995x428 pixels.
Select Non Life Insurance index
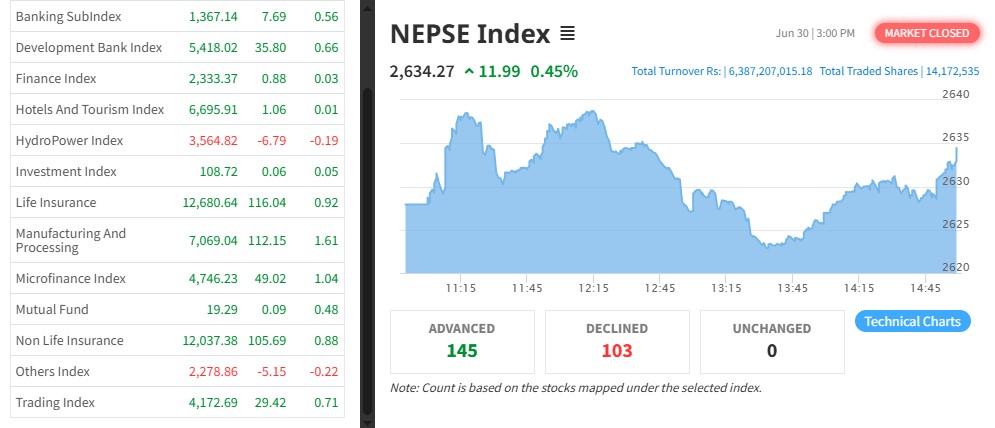[x=69, y=341]
